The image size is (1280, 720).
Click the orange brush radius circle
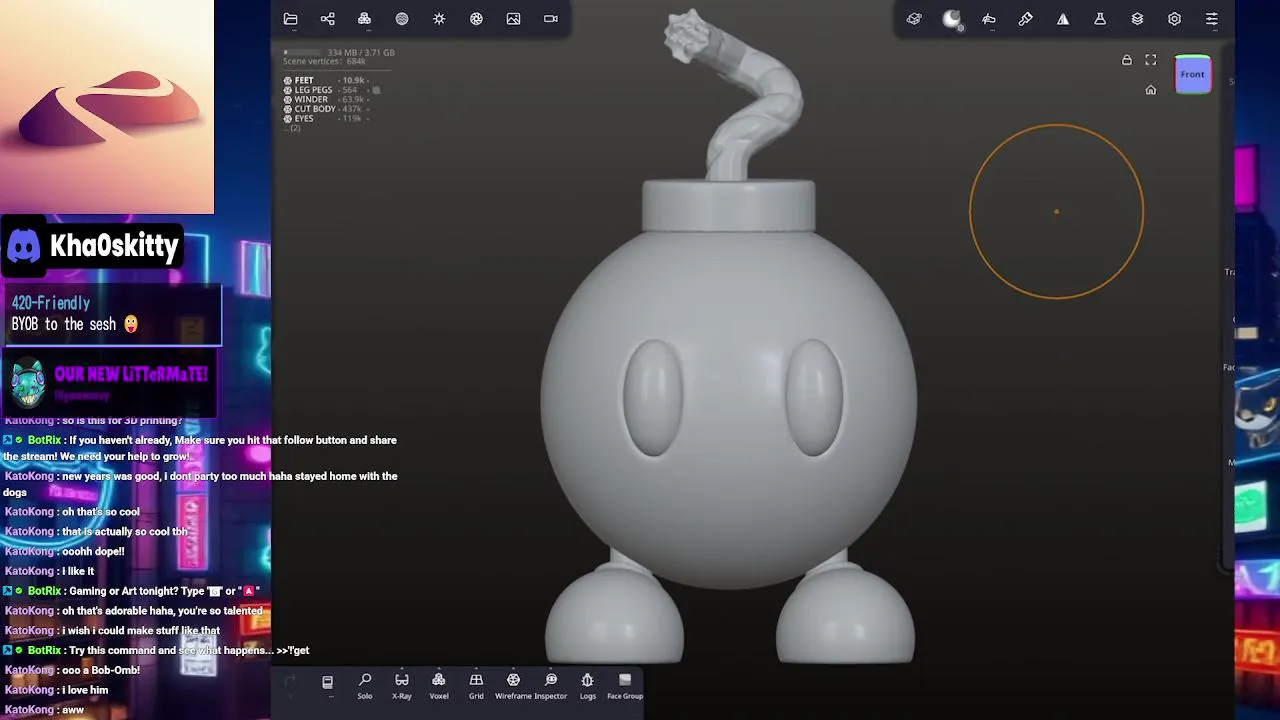coord(1057,212)
